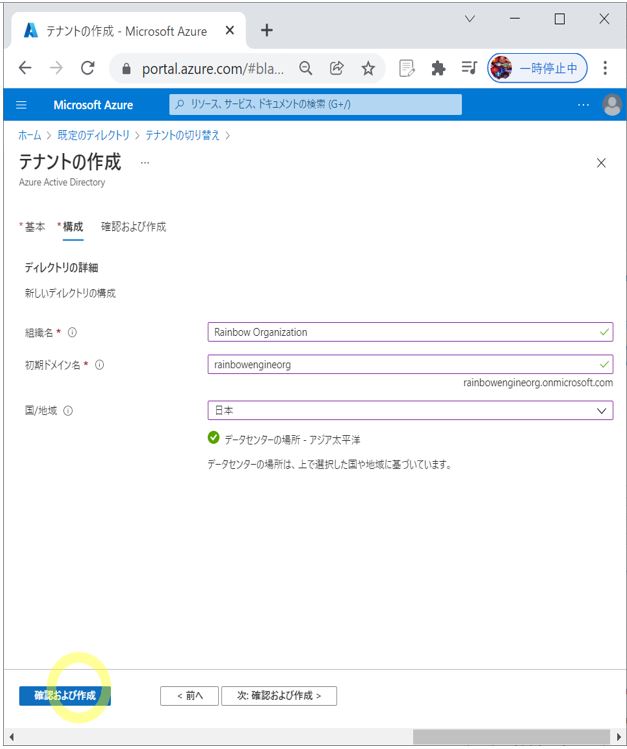Image resolution: width=627 pixels, height=749 pixels.
Task: Click the ホーム breadcrumb link
Action: [x=30, y=135]
